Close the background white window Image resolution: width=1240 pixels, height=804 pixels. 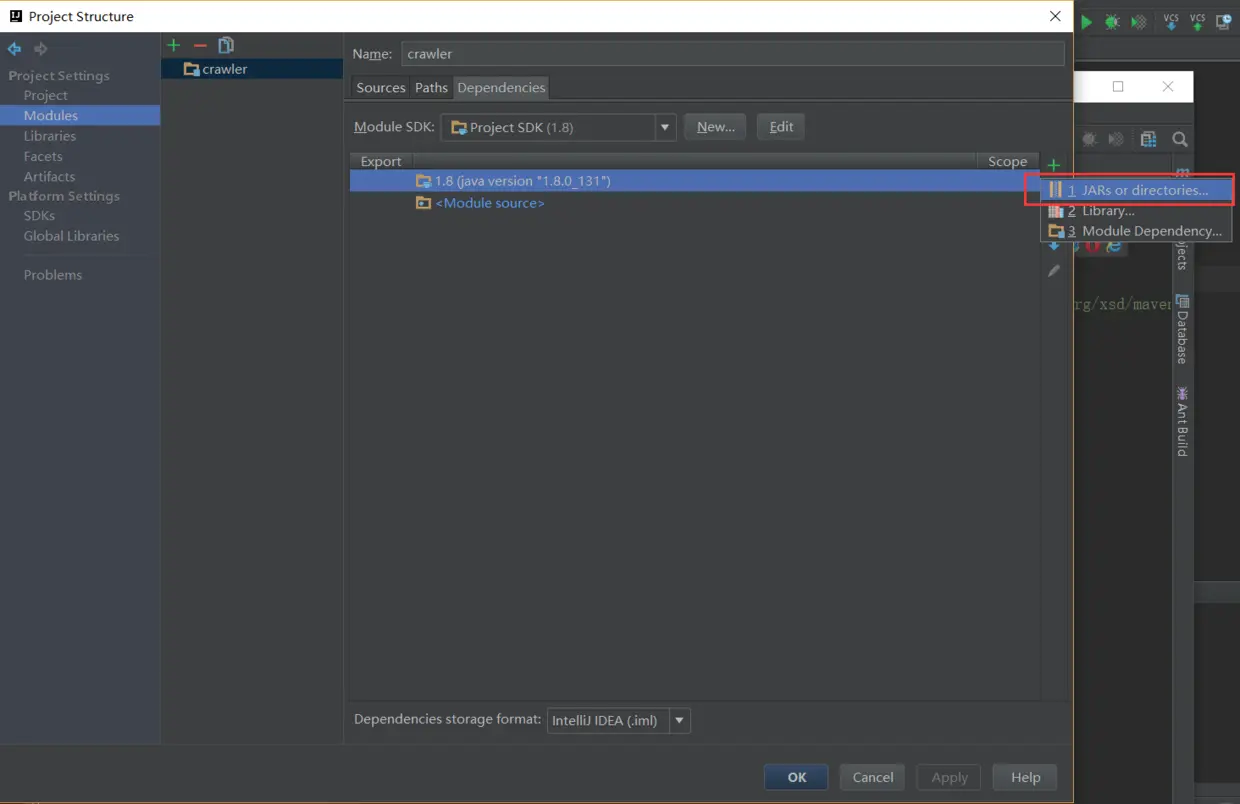click(1168, 87)
